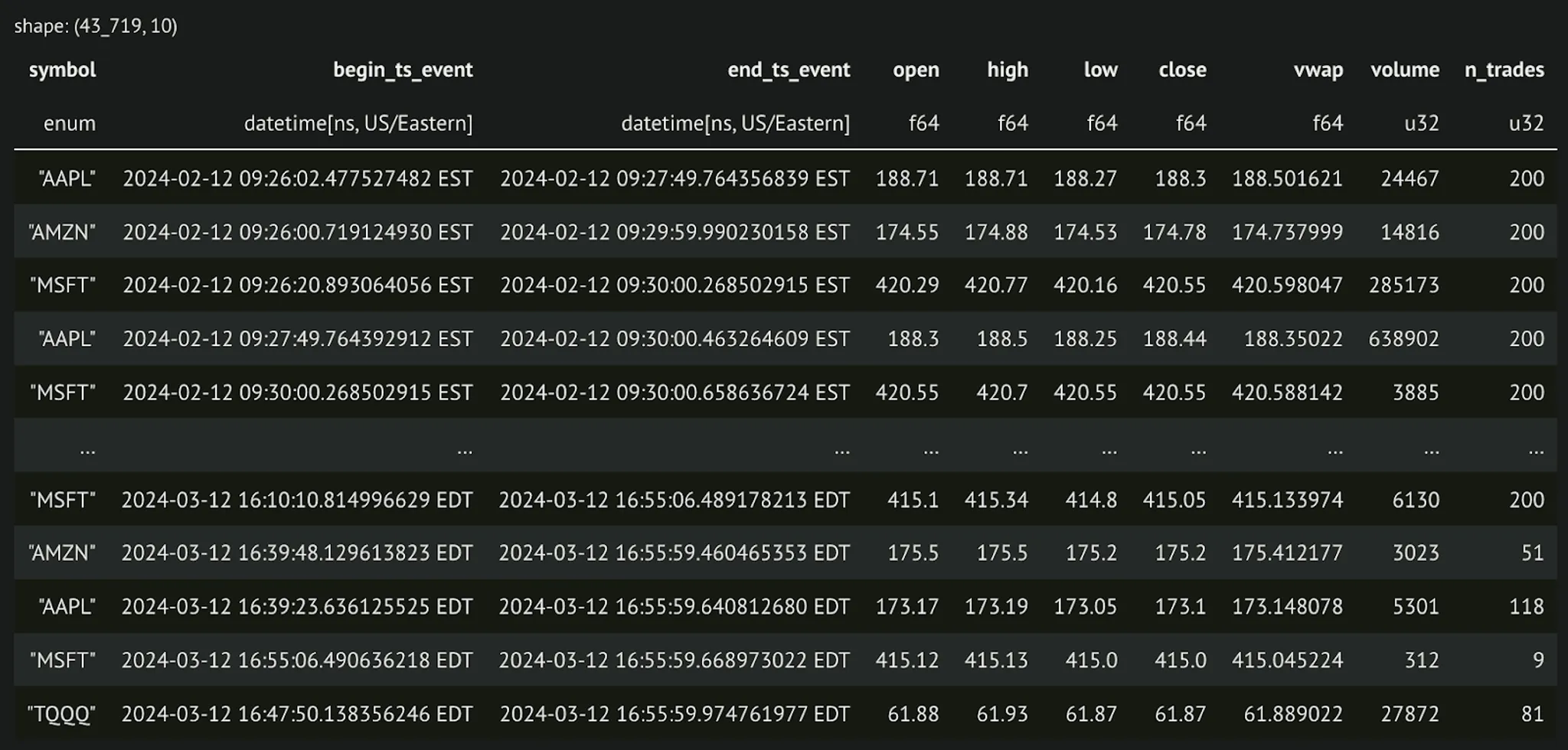1568x750 pixels.
Task: Click begin timestamp 16:39:48.129613823 EDT
Action: [x=297, y=553]
